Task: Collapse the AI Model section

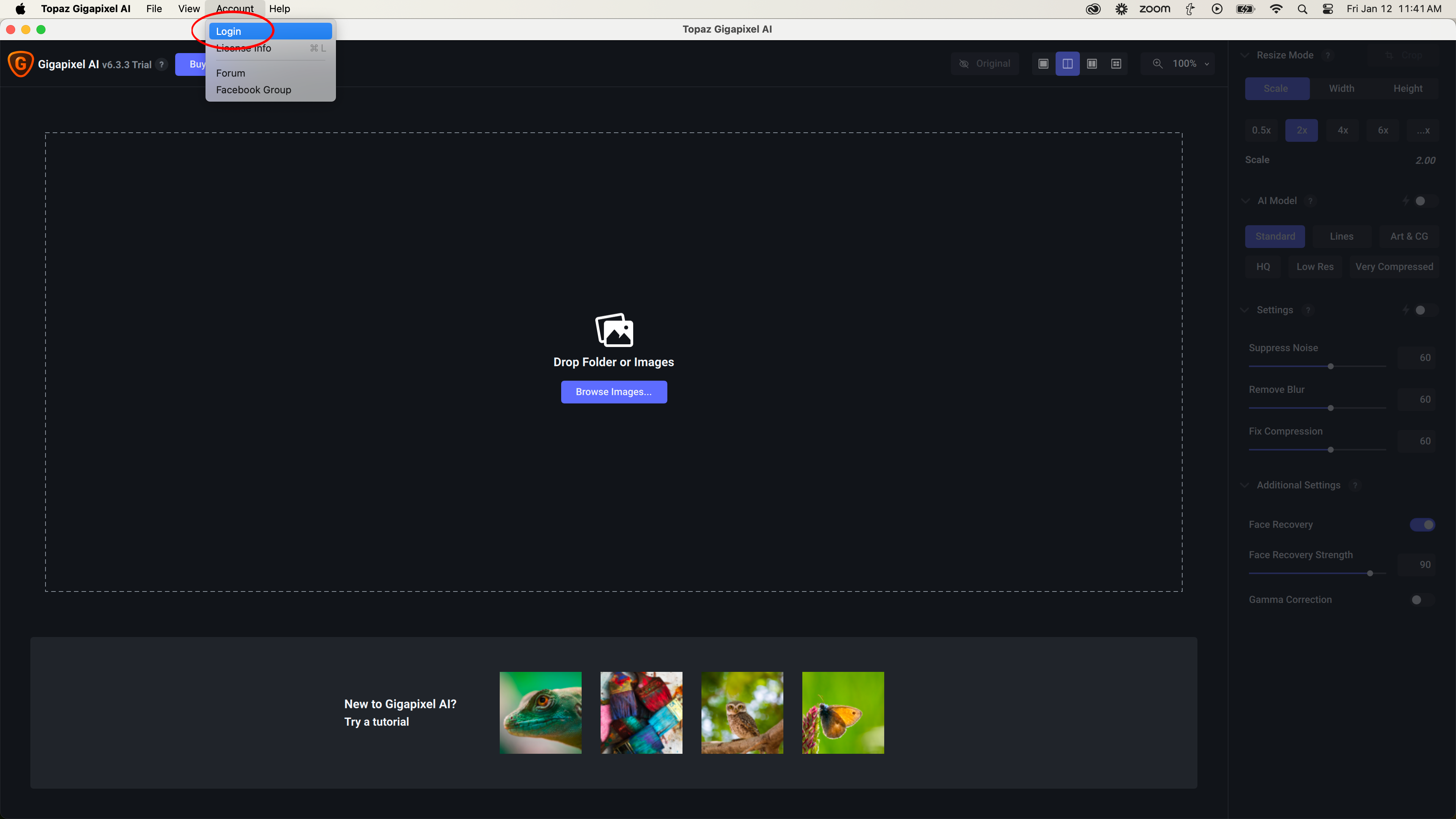Action: click(1244, 201)
